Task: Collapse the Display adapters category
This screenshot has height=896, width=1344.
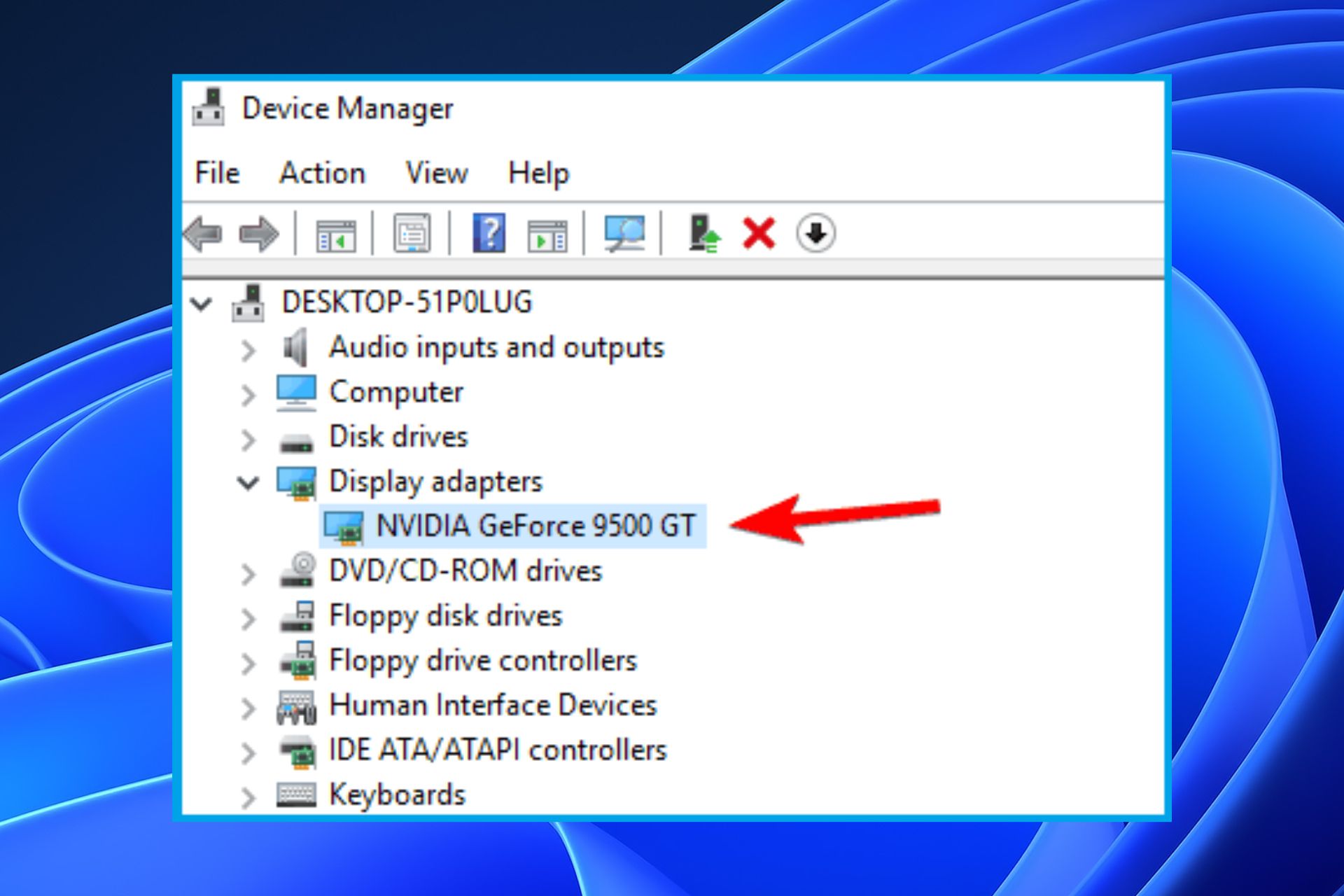Action: [x=248, y=482]
